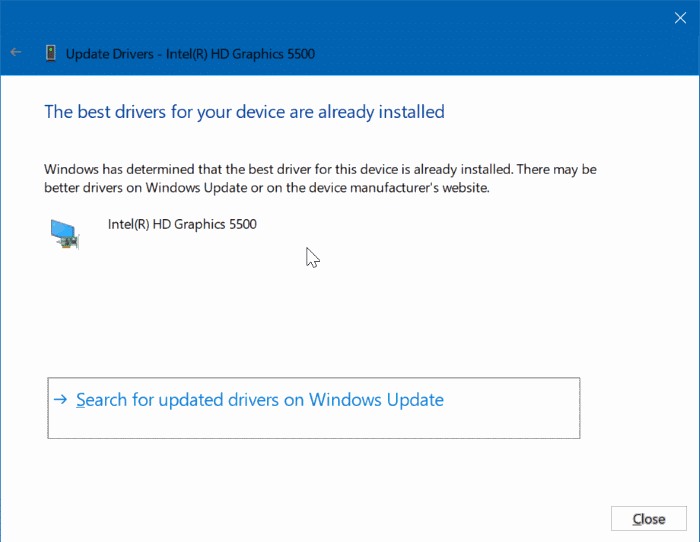Screen dimensions: 700x542
Task: Click the small device icon beside Update Drivers title
Action: 50,53
